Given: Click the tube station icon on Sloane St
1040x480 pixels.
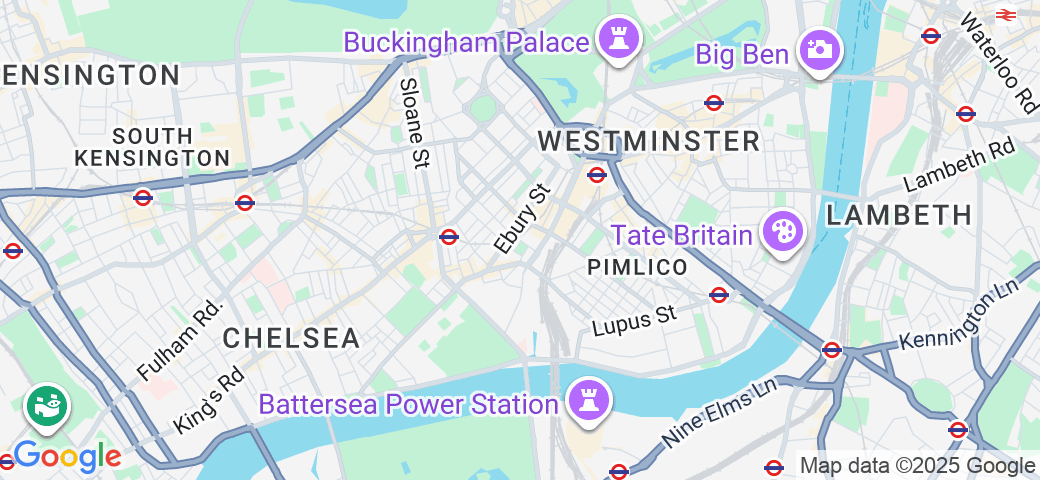Looking at the screenshot, I should coord(449,237).
